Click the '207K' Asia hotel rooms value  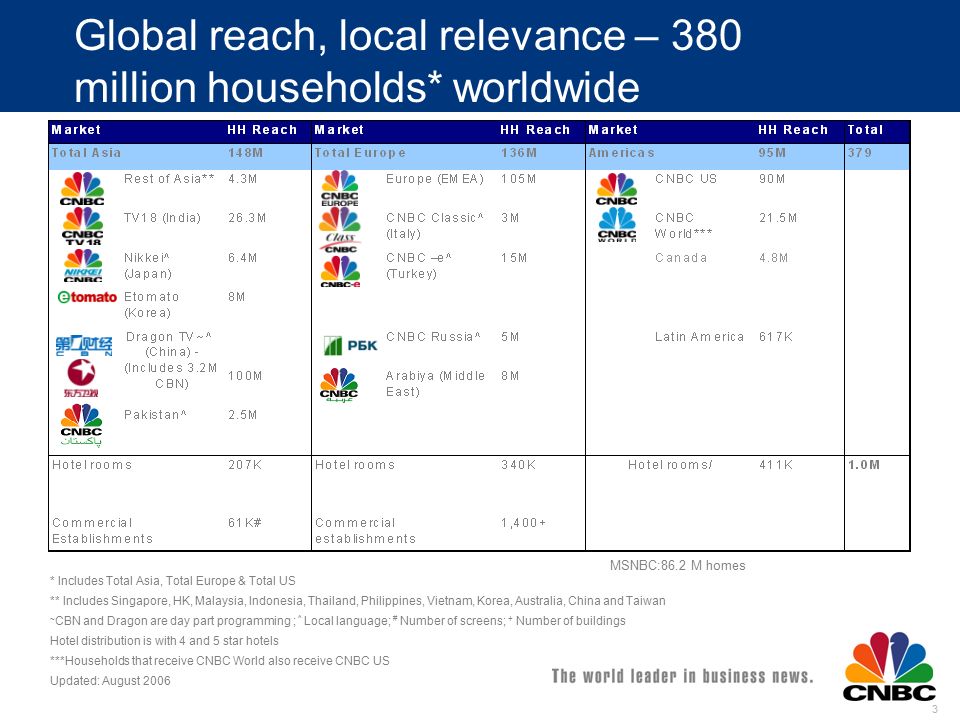coord(245,465)
